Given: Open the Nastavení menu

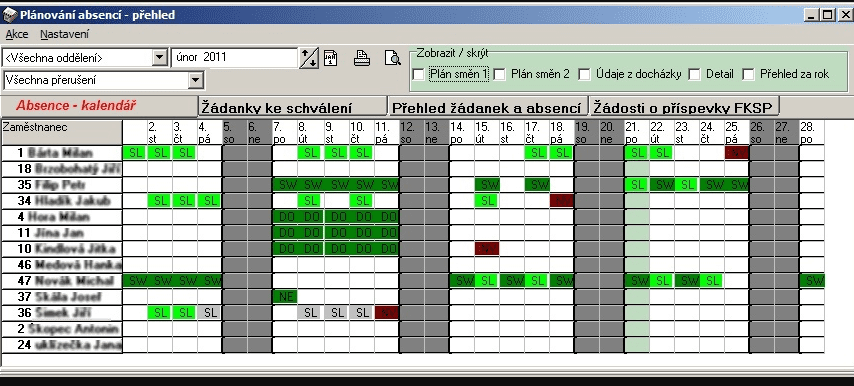Looking at the screenshot, I should click(x=64, y=34).
